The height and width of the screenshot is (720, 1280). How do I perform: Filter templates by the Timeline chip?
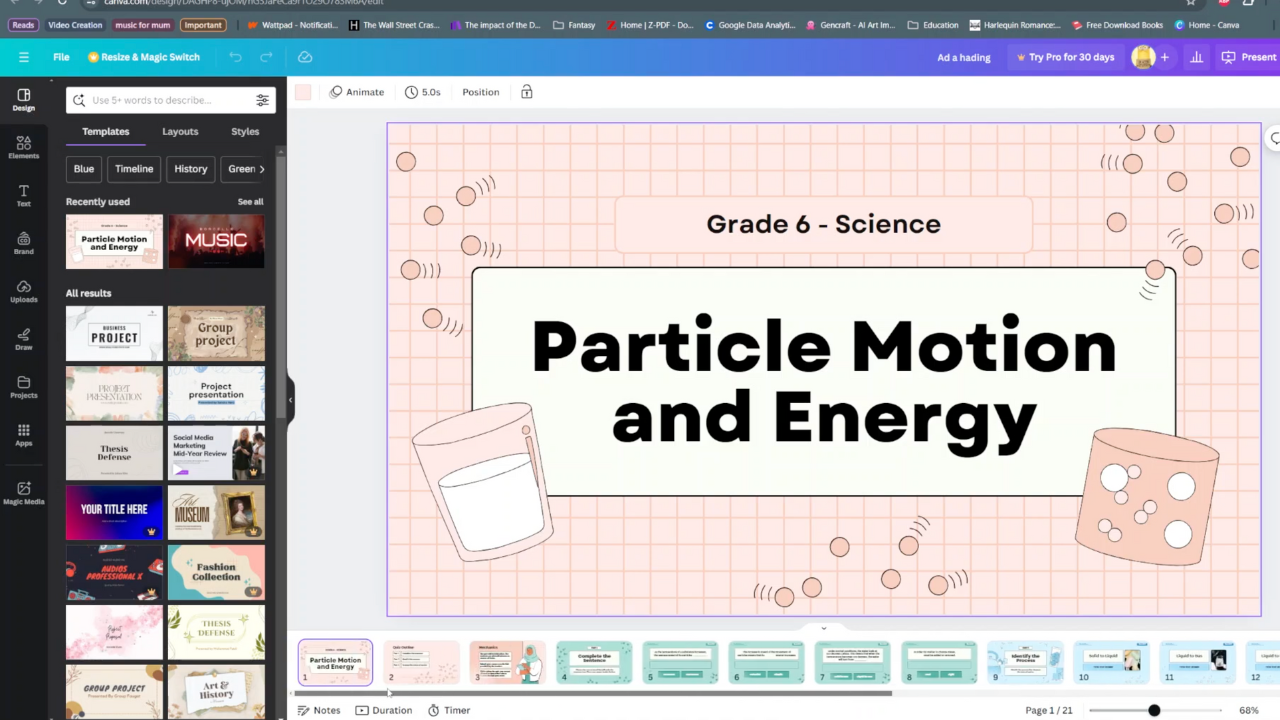point(134,169)
